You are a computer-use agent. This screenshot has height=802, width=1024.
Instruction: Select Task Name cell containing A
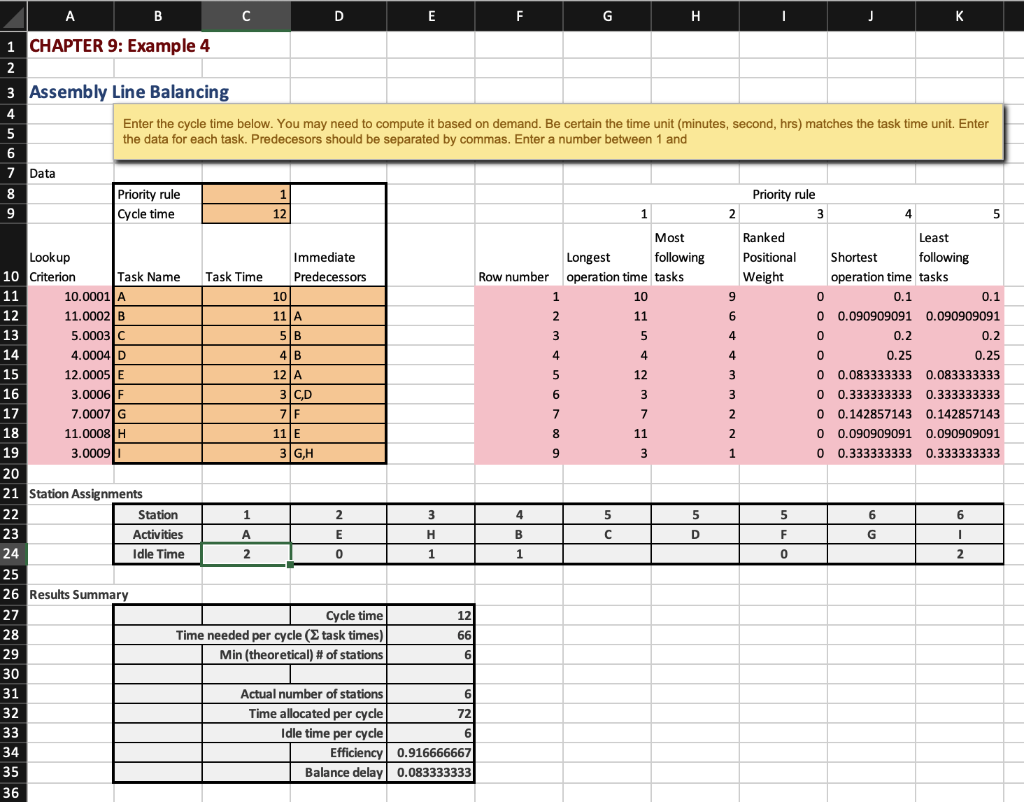(157, 296)
